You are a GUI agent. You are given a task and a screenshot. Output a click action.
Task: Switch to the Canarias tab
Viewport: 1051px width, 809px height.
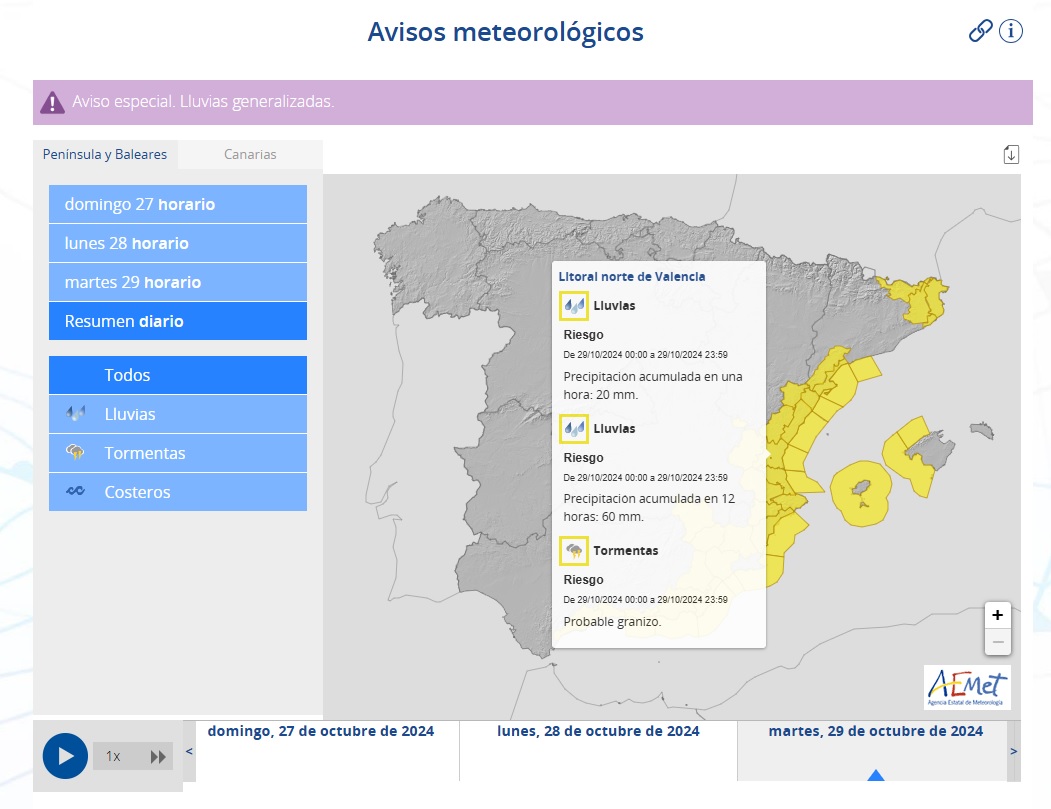250,154
